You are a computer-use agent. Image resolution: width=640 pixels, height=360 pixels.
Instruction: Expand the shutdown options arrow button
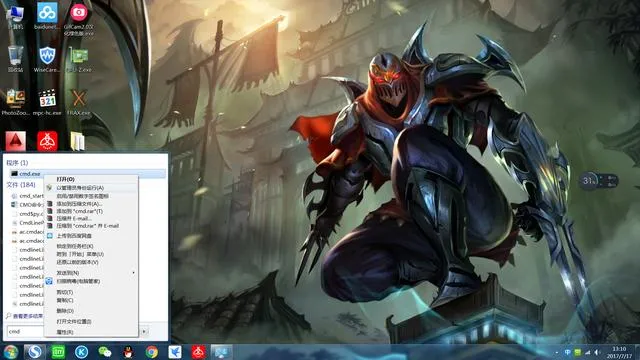coord(144,331)
